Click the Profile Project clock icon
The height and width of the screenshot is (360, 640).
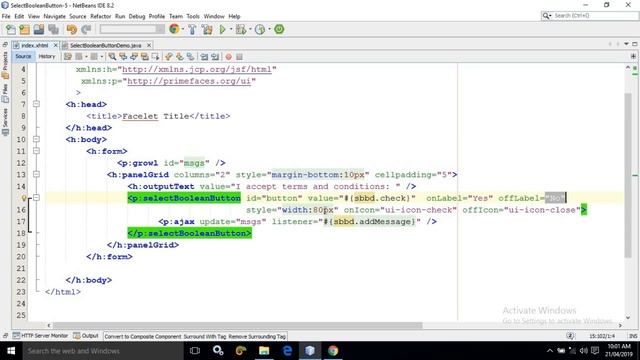coord(260,29)
